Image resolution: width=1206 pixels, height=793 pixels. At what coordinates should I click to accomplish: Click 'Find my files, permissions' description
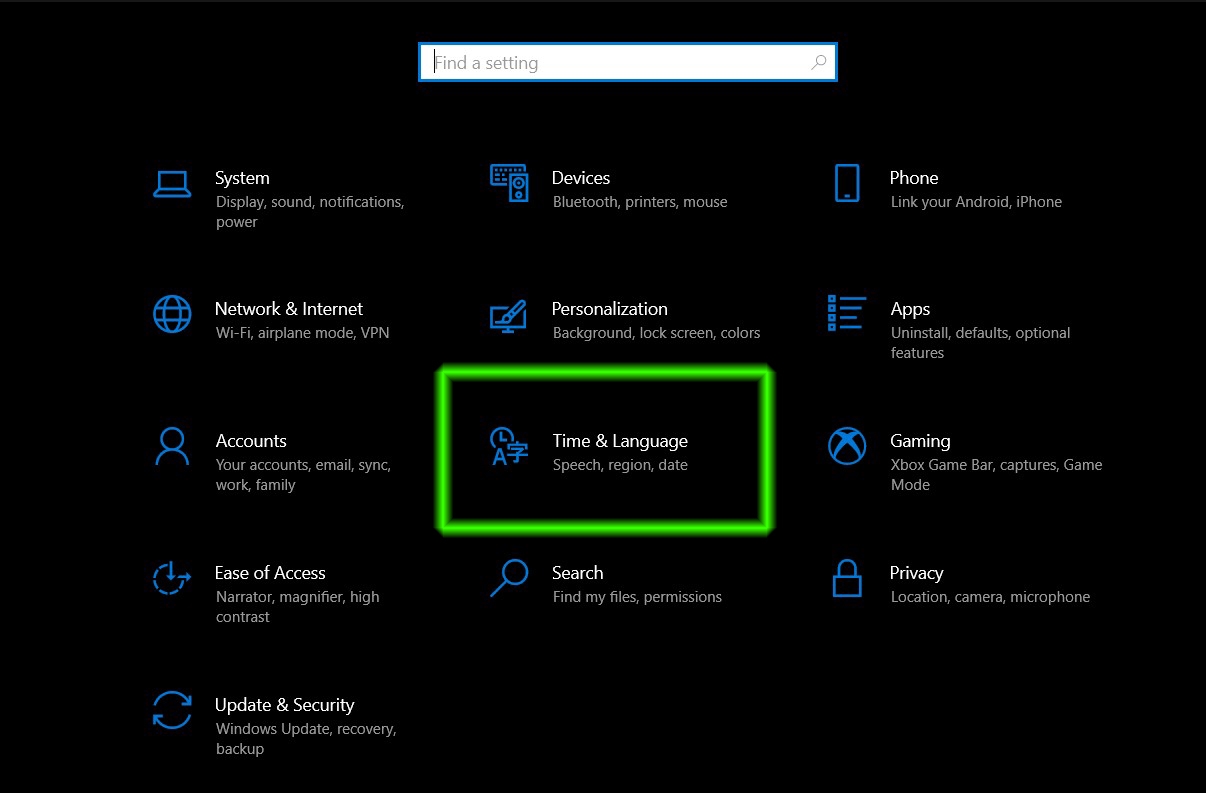(637, 597)
